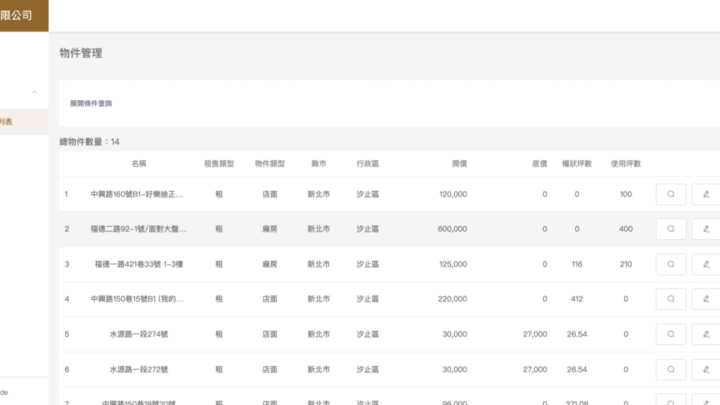720x405 pixels.
Task: Expand the 展開條件查詢 search filters
Action: click(x=91, y=103)
